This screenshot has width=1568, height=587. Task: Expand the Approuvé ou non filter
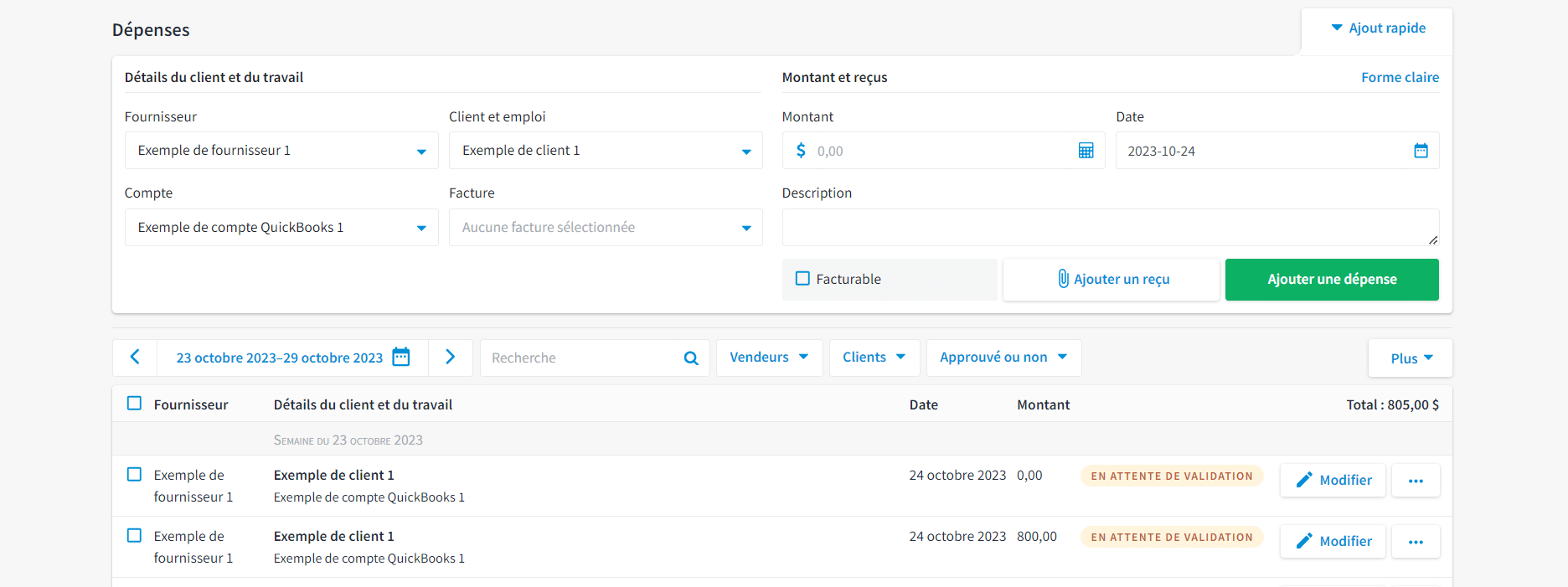1003,358
